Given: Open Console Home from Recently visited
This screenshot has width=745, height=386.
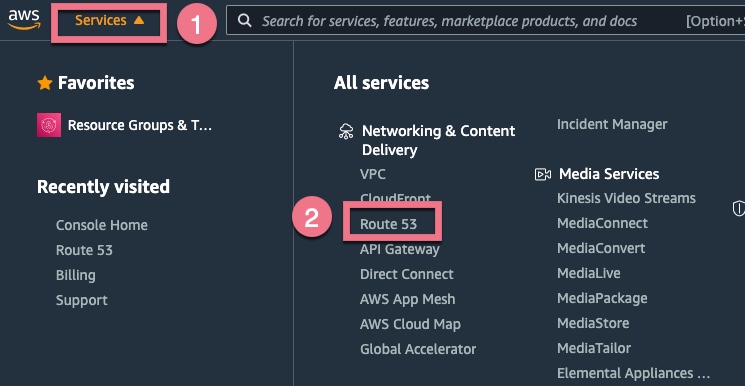Looking at the screenshot, I should point(102,225).
